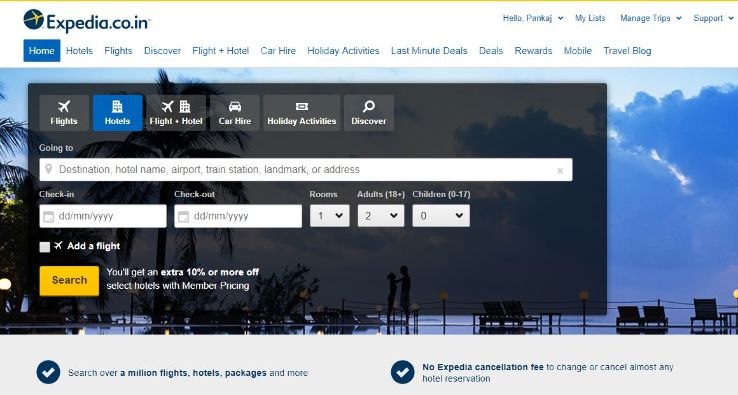The width and height of the screenshot is (738, 395).
Task: Click the Going to destination field
Action: pyautogui.click(x=306, y=169)
